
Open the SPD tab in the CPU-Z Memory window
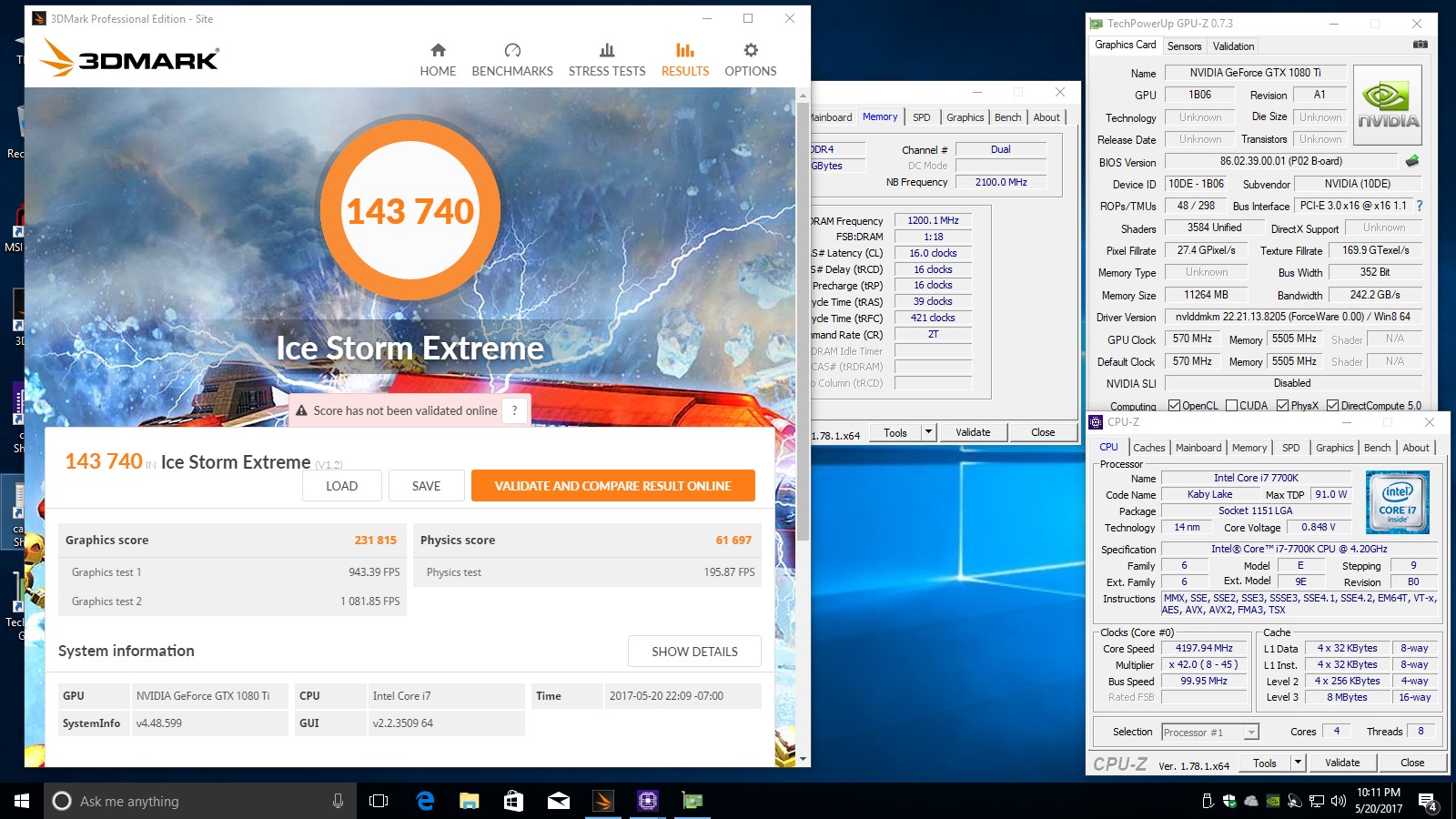921,117
